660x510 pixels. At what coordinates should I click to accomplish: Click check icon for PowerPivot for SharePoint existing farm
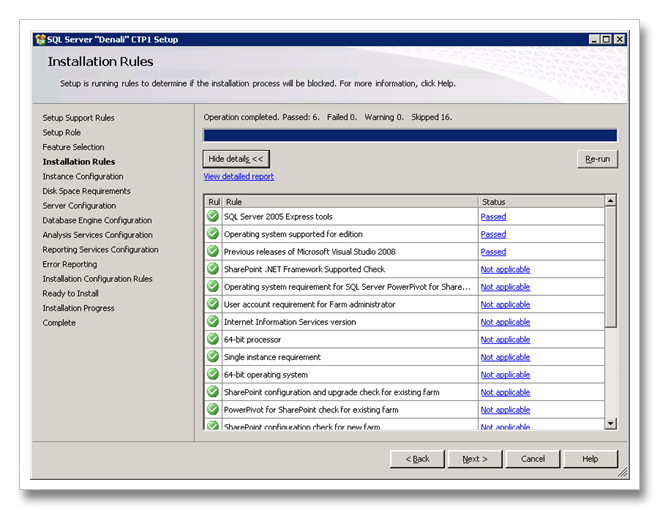click(213, 409)
